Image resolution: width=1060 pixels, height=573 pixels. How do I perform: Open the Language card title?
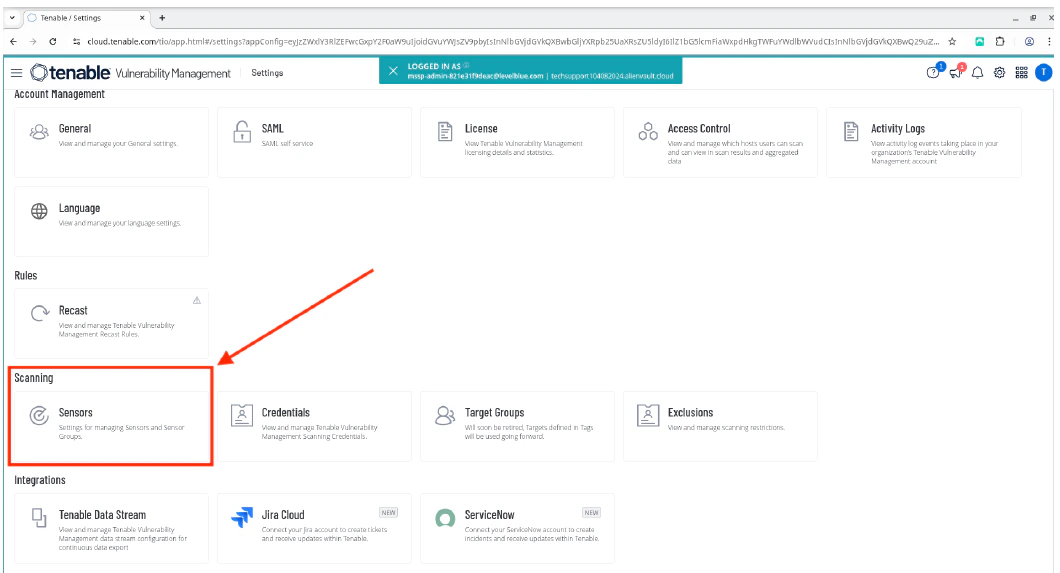79,208
